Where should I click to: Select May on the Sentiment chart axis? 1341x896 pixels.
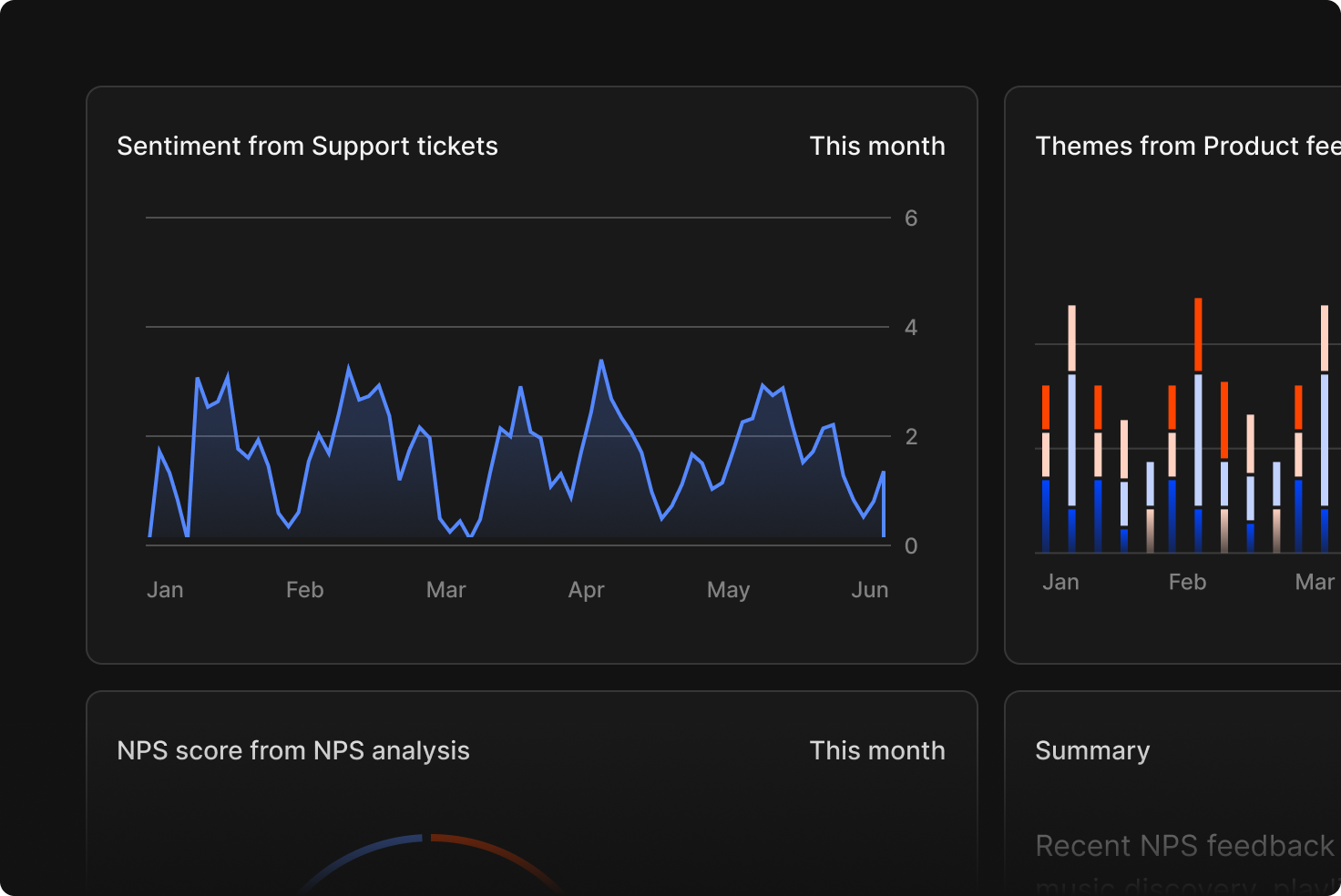[x=728, y=590]
